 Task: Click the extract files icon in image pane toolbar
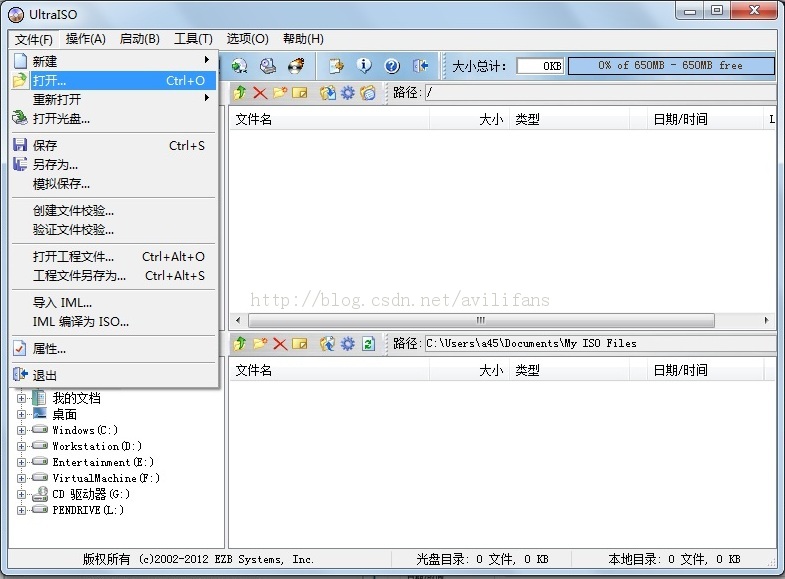point(328,93)
